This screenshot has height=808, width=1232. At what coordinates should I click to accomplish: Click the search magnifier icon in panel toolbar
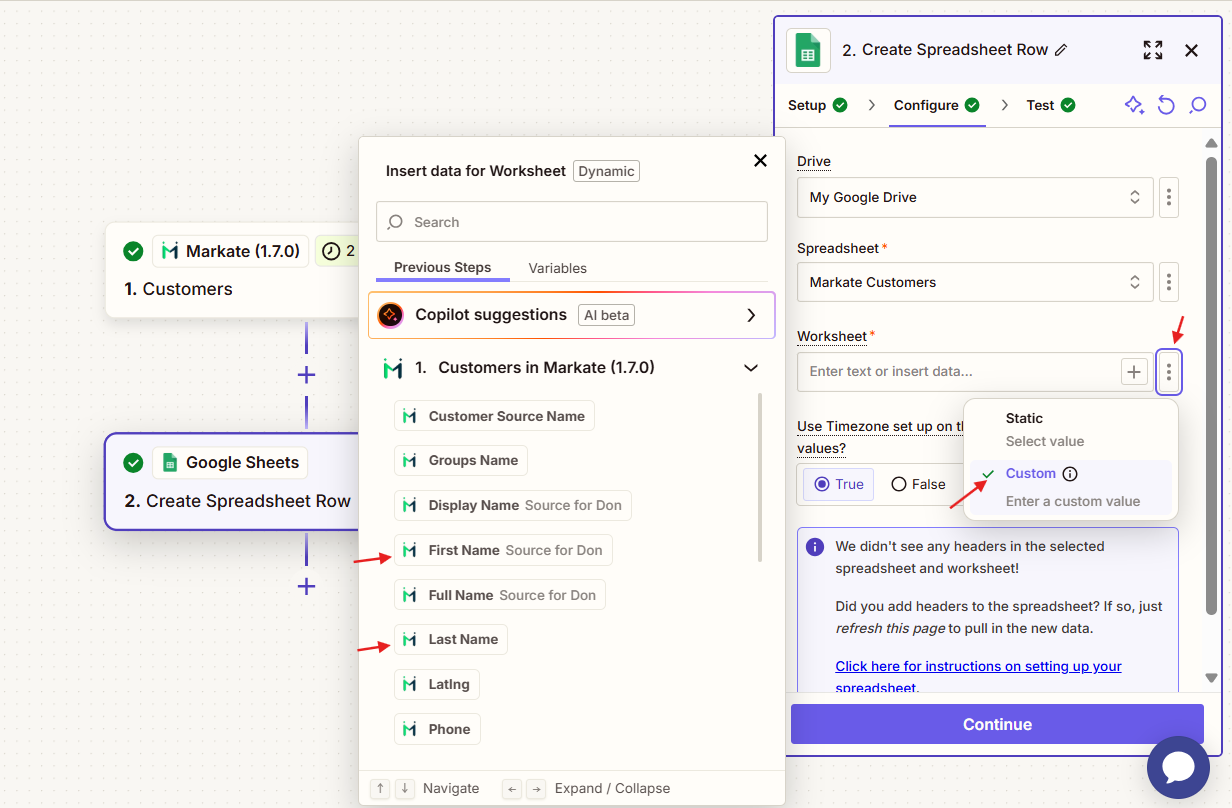[x=1197, y=105]
